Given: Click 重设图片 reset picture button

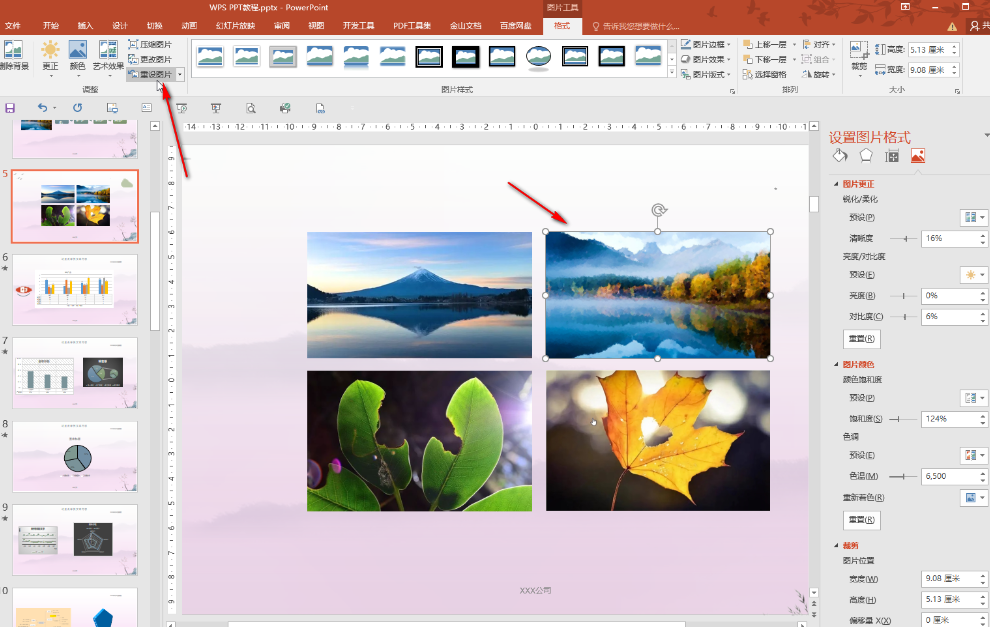Looking at the screenshot, I should 150,75.
